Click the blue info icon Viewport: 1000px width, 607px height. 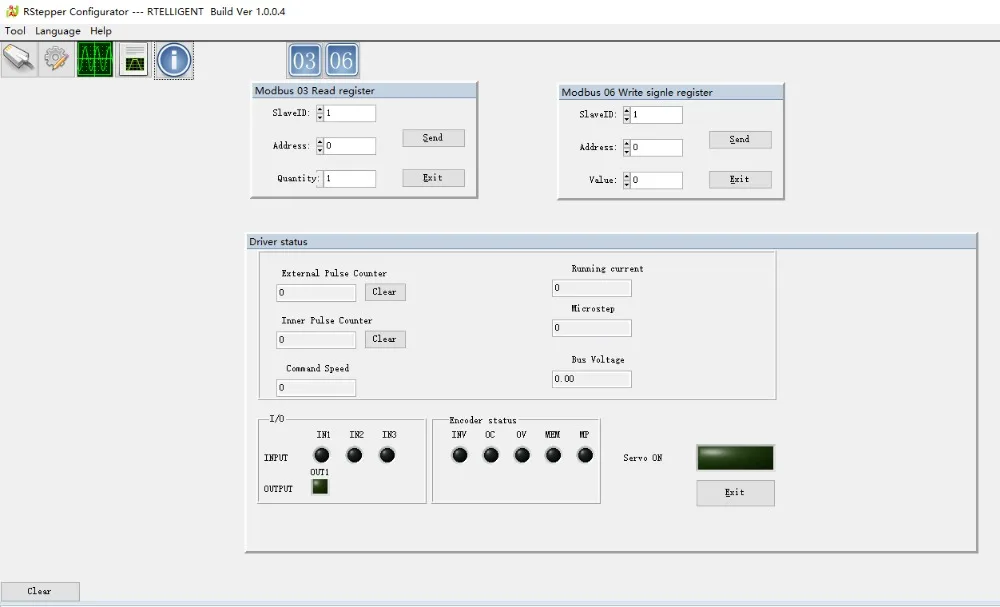(173, 60)
